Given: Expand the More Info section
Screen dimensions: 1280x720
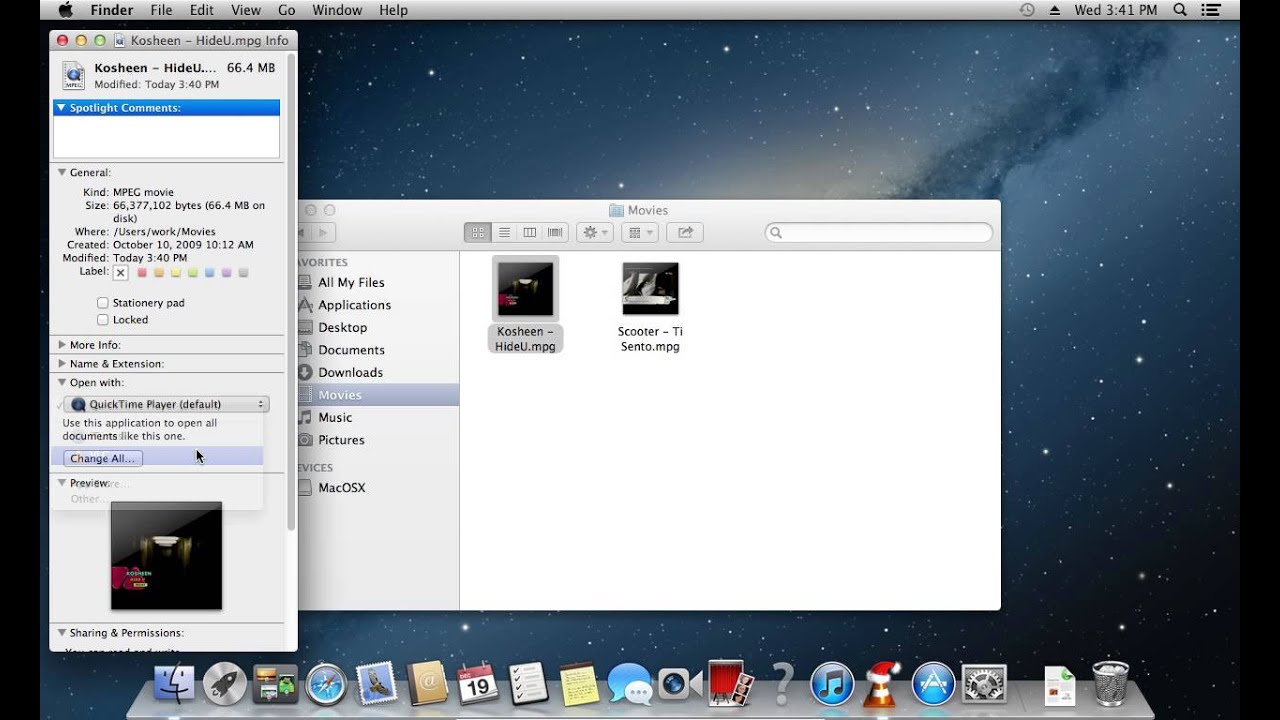Looking at the screenshot, I should coord(61,345).
